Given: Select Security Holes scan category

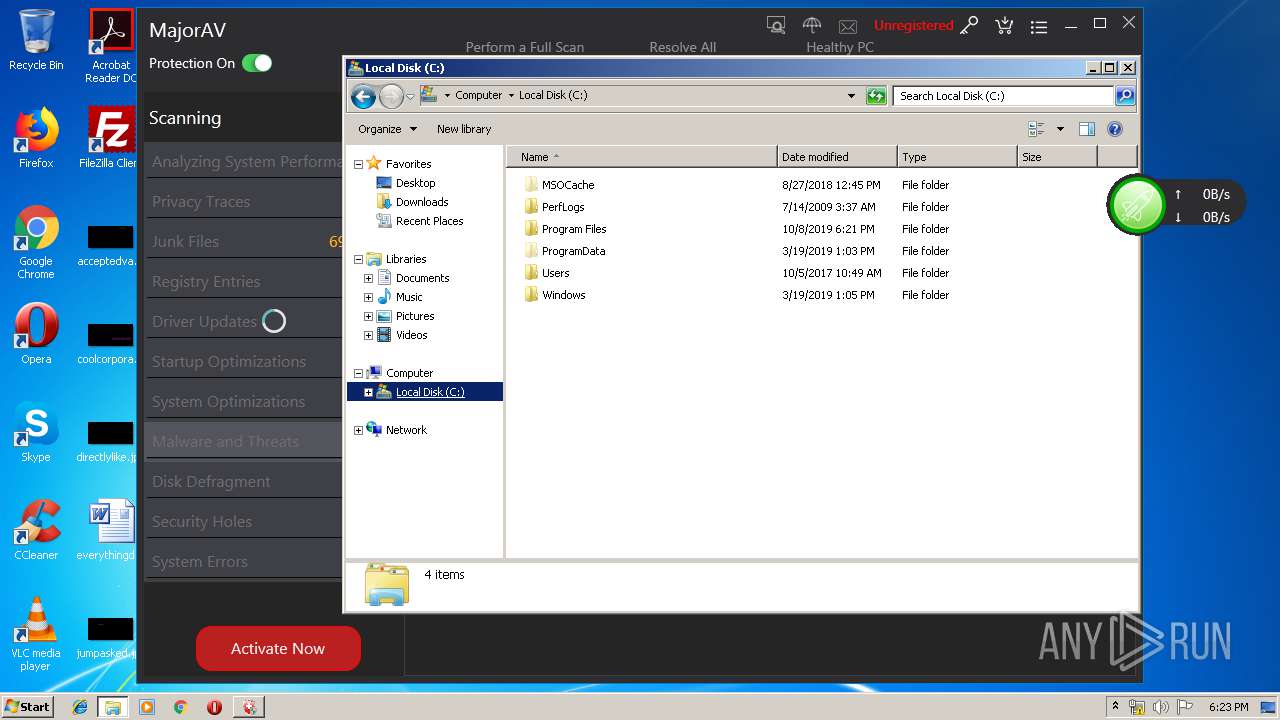Looking at the screenshot, I should (243, 522).
